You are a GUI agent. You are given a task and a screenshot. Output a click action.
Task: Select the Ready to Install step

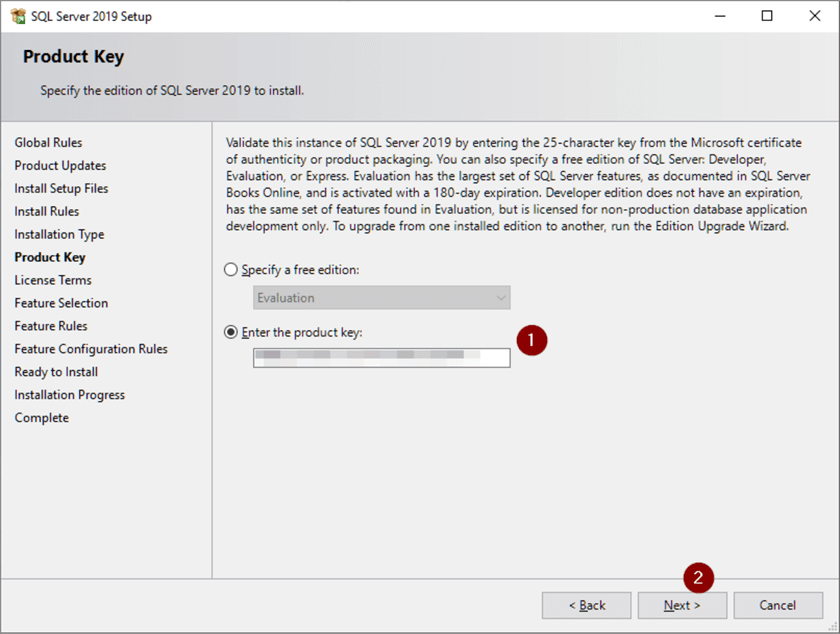pyautogui.click(x=55, y=372)
